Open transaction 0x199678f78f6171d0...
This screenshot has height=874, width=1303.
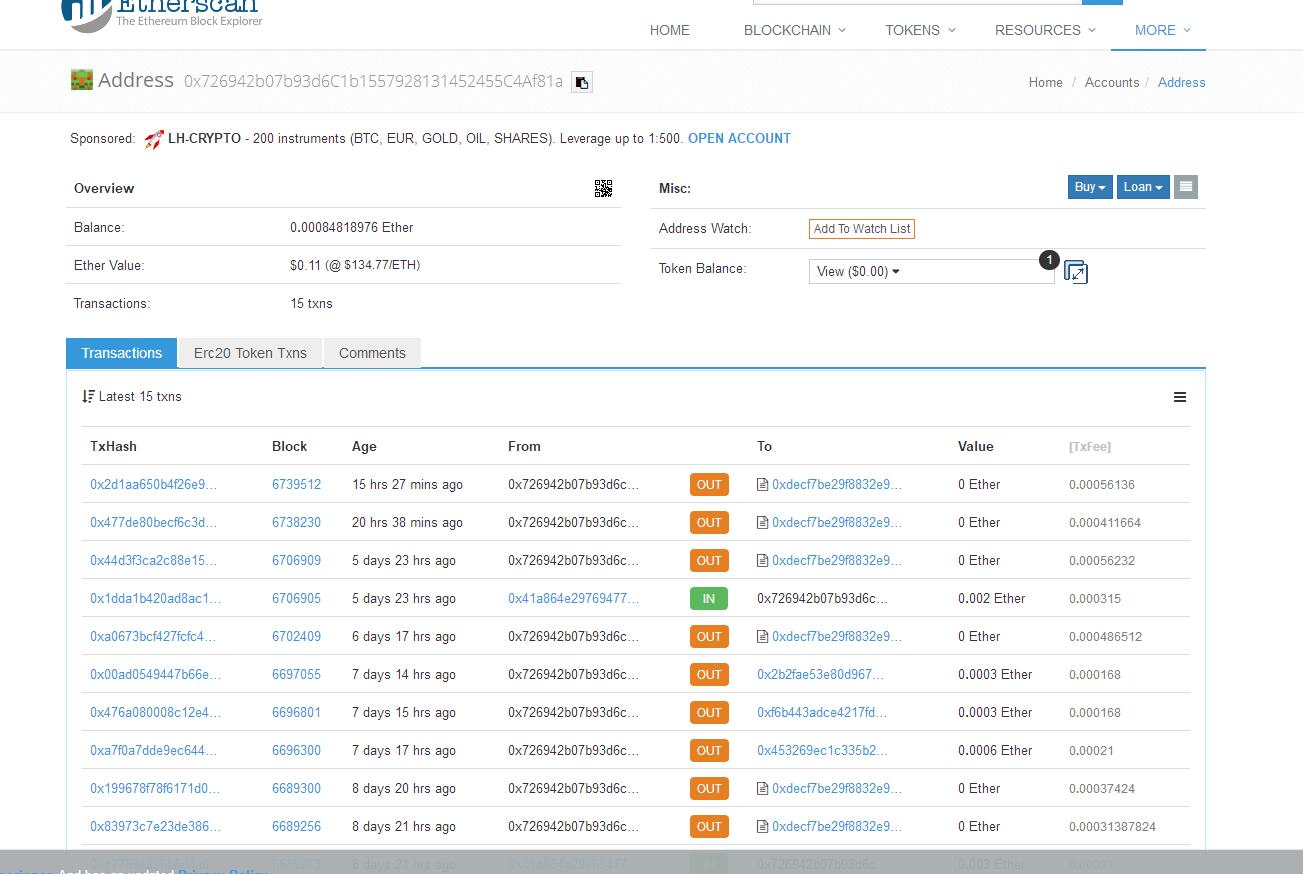click(155, 789)
